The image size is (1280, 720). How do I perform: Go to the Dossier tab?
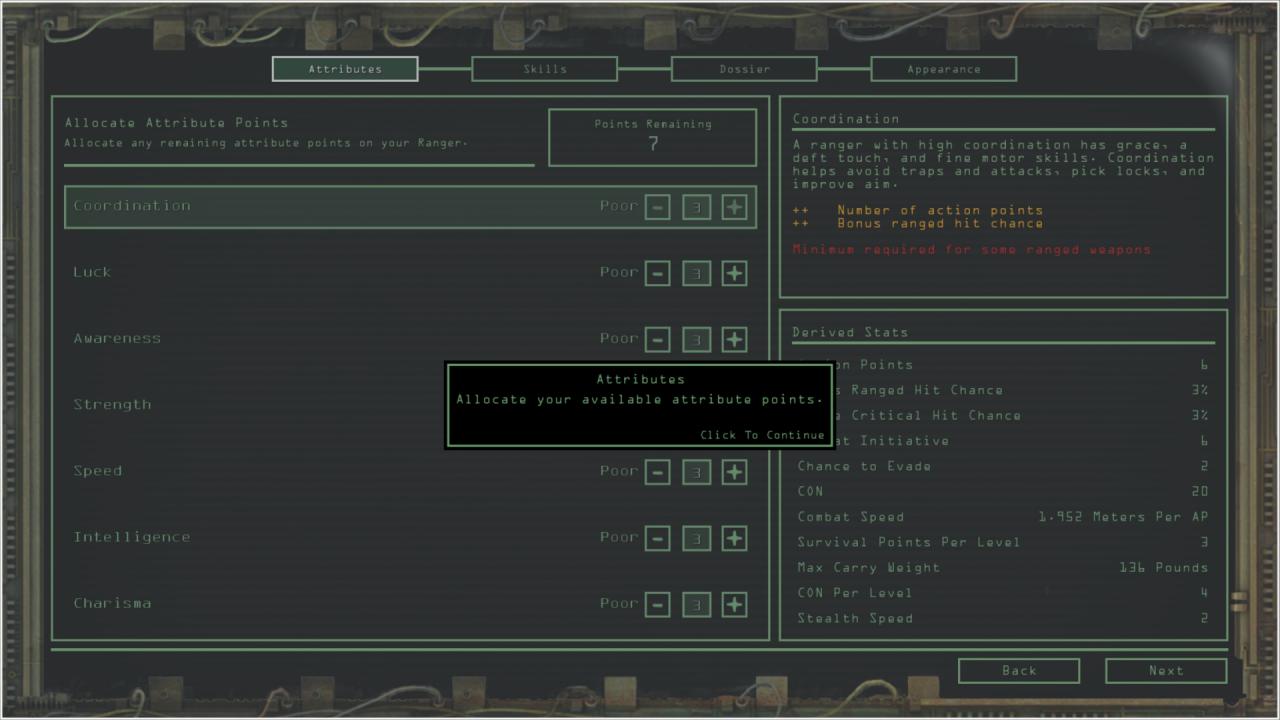click(745, 69)
